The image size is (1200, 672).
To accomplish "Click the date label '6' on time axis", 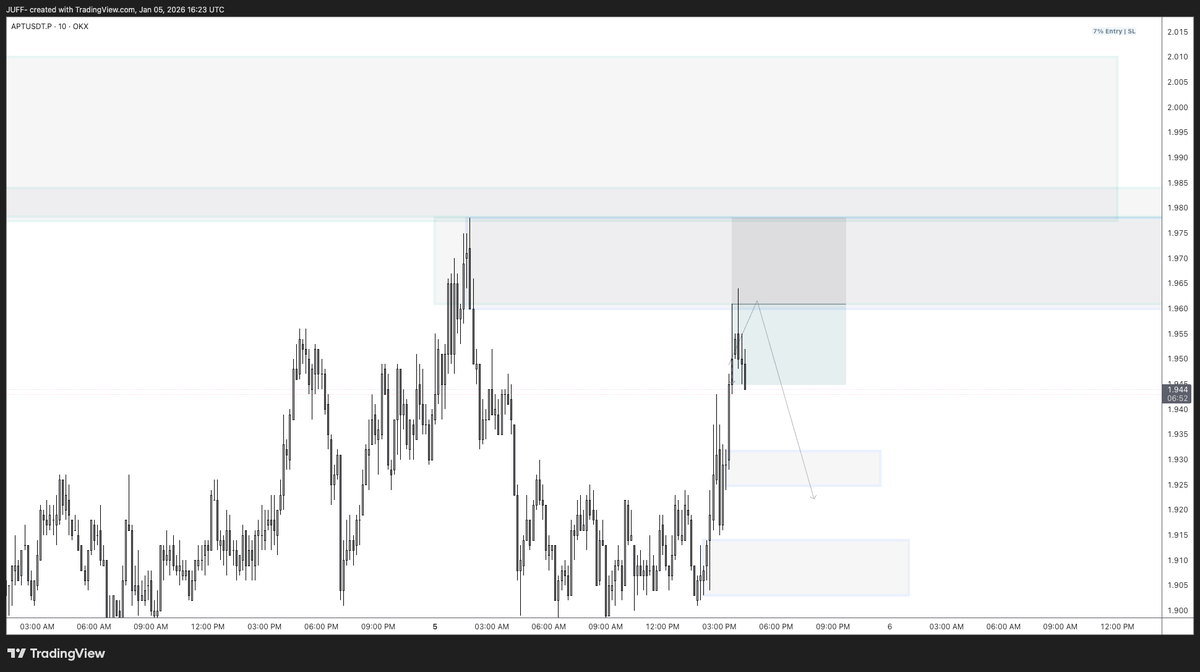I will click(889, 627).
